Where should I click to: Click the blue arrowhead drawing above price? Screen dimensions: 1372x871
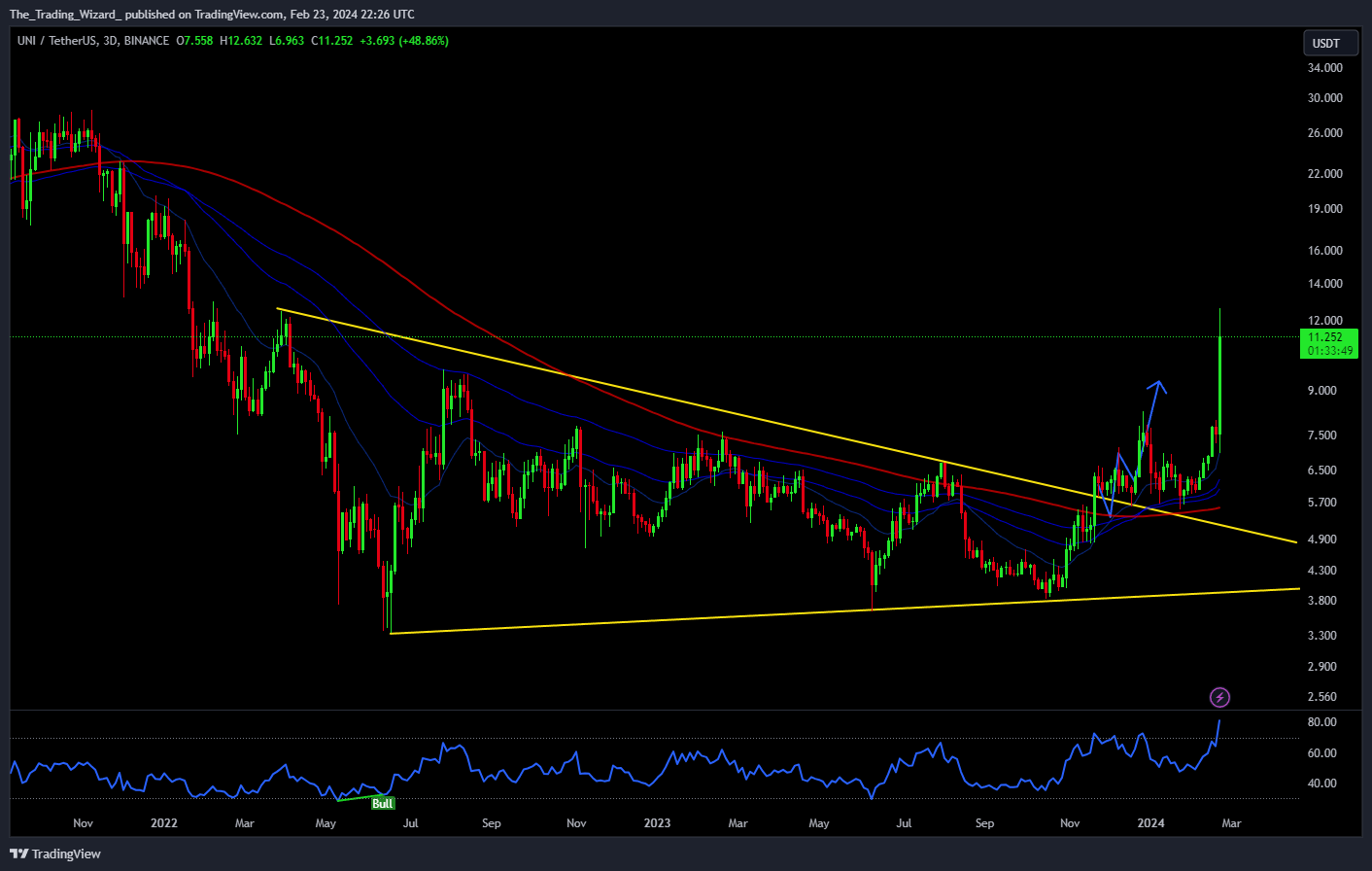(x=1156, y=386)
